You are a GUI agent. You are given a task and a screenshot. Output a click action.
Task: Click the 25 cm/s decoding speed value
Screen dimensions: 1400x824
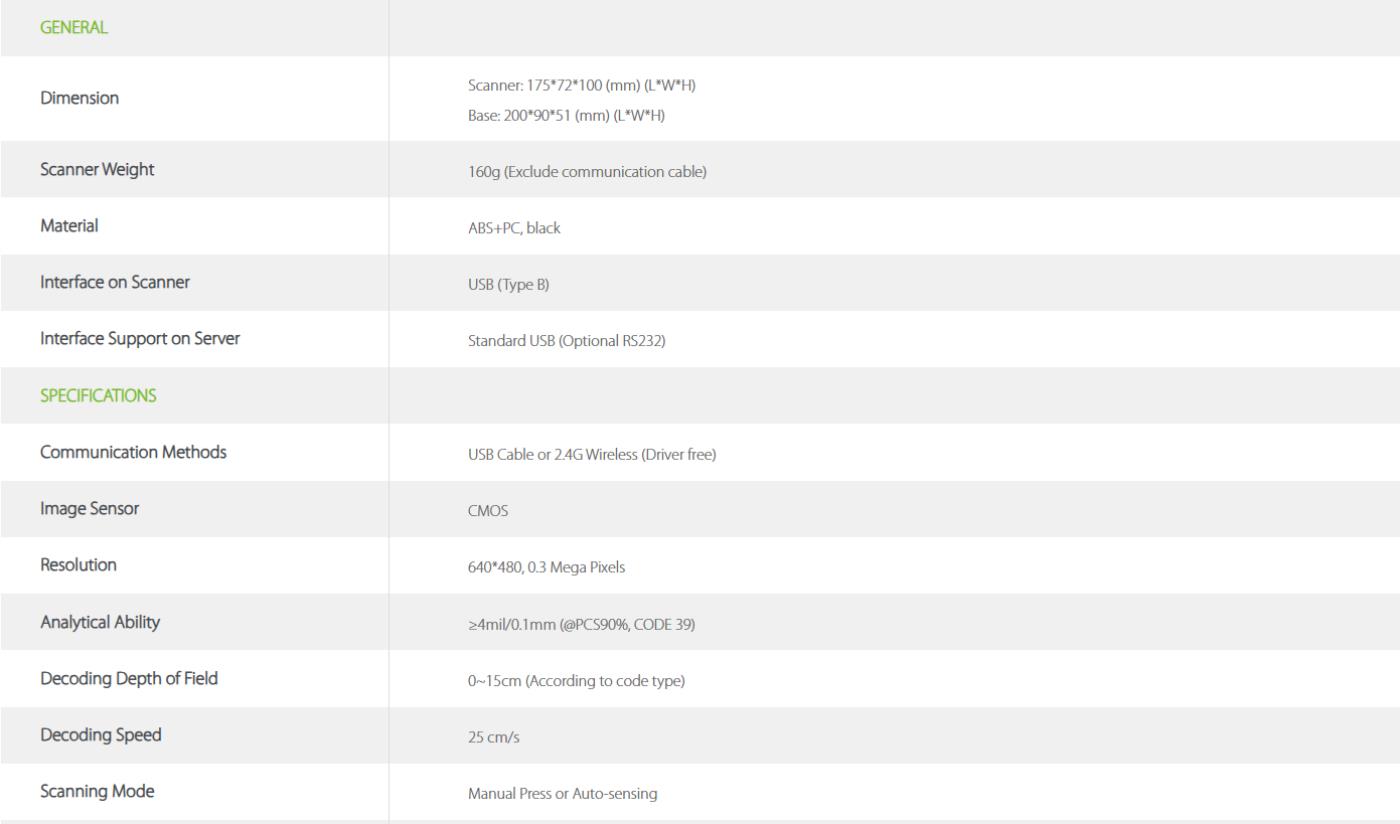point(494,737)
